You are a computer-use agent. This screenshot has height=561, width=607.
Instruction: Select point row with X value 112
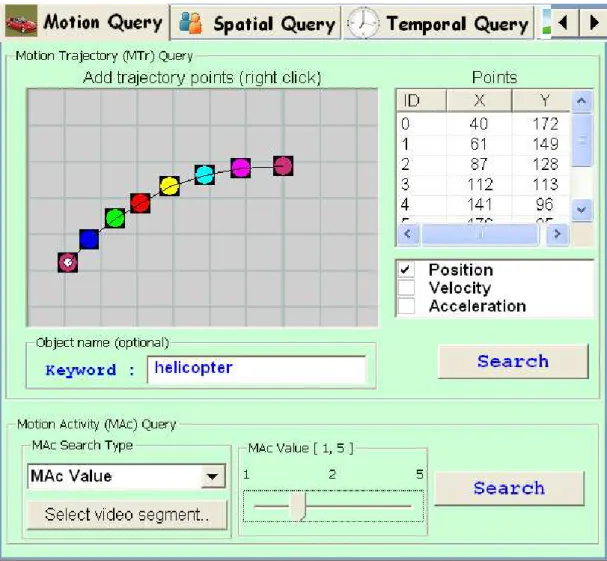pos(483,184)
